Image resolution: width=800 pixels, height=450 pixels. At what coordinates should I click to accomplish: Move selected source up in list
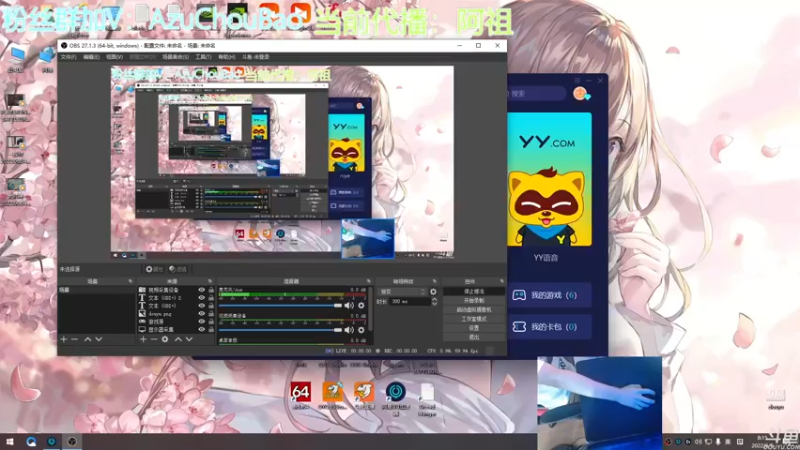click(178, 339)
